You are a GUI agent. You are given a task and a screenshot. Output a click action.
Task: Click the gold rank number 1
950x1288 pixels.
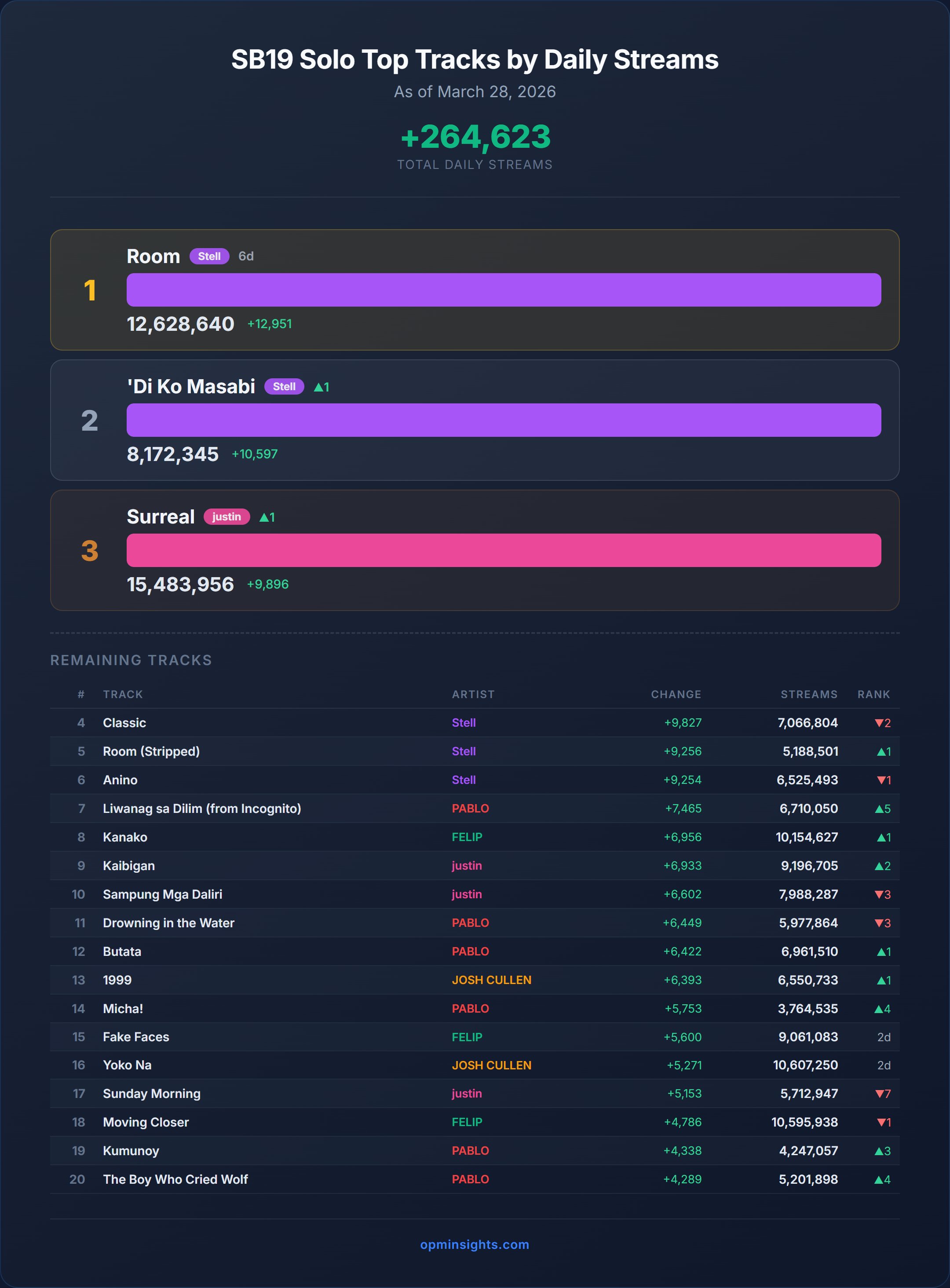click(x=90, y=290)
